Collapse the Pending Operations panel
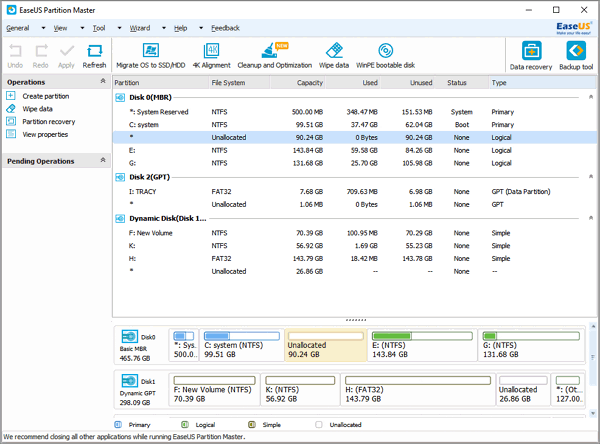 tap(103, 160)
